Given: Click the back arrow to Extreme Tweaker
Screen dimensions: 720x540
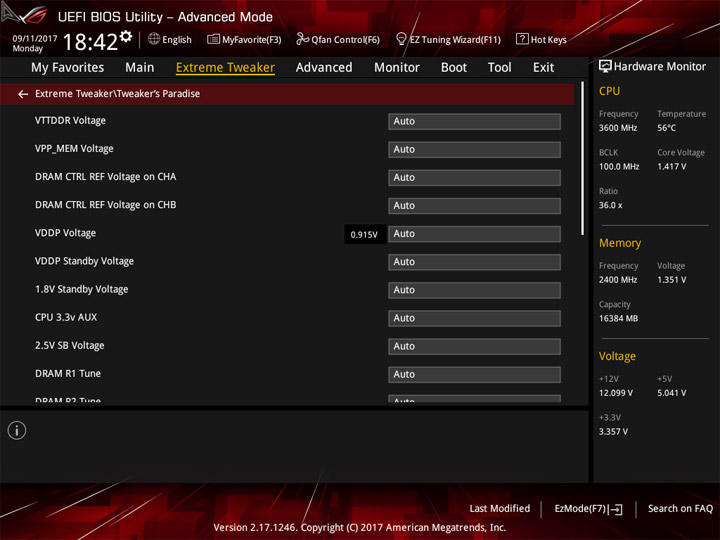Looking at the screenshot, I should [23, 94].
